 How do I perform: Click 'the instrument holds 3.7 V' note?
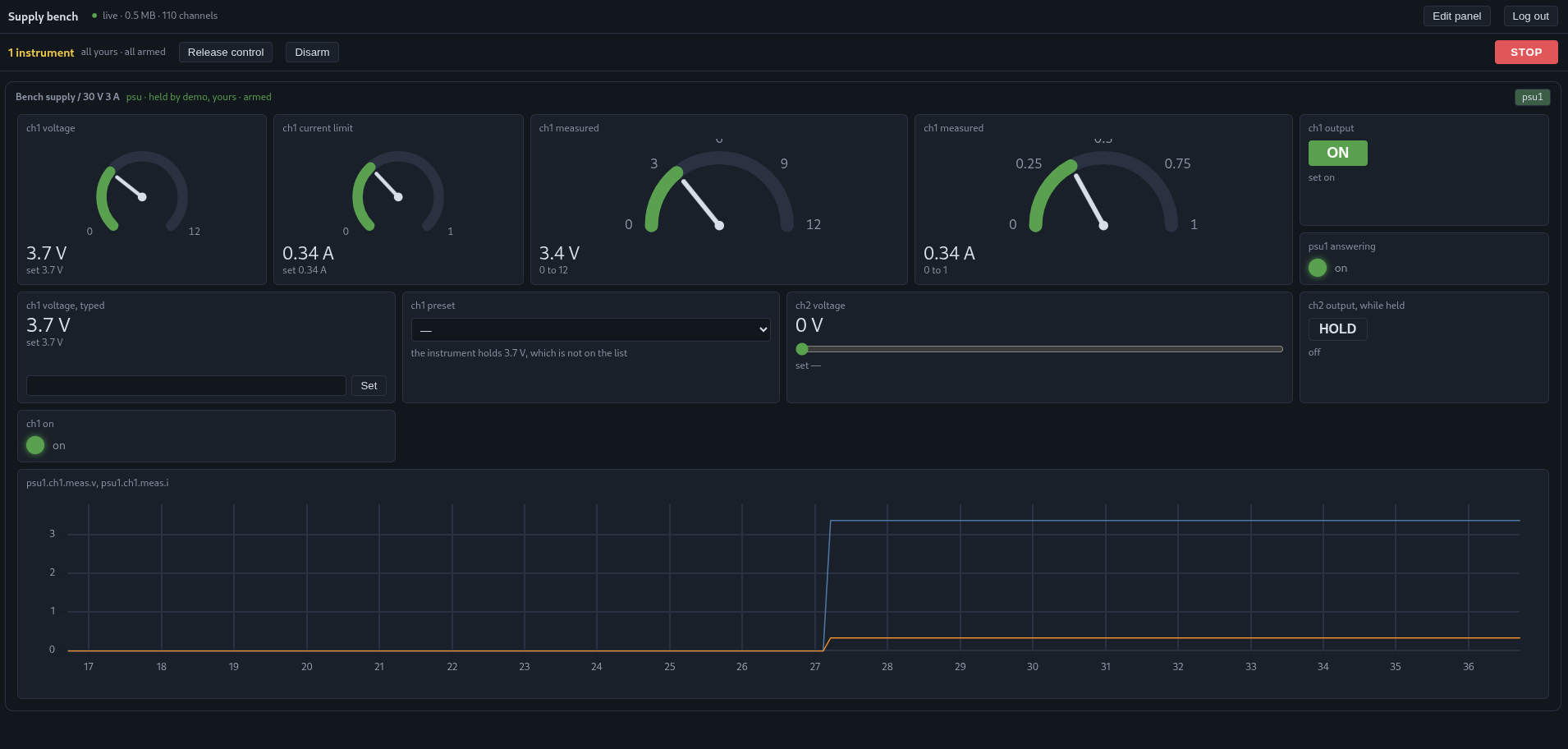click(519, 353)
